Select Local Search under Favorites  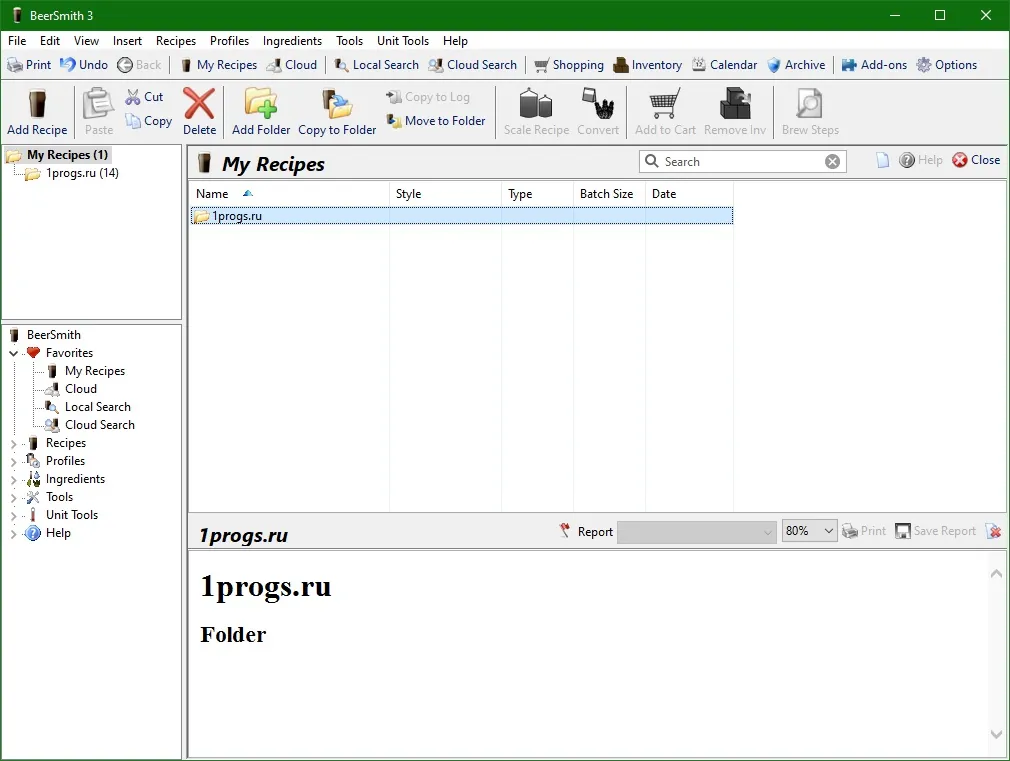(x=88, y=407)
